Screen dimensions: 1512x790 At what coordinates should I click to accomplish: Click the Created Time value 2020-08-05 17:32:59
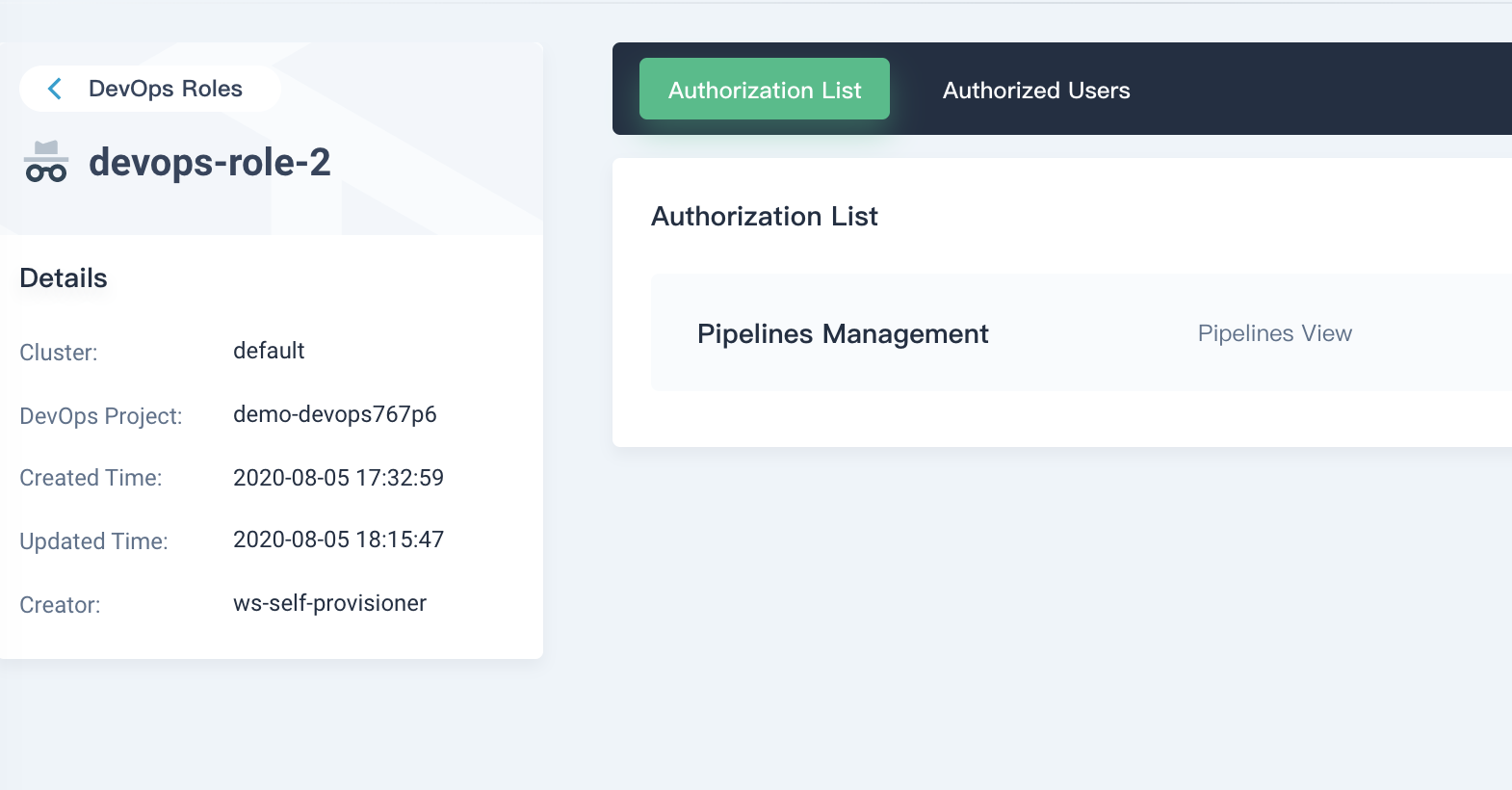[x=338, y=478]
